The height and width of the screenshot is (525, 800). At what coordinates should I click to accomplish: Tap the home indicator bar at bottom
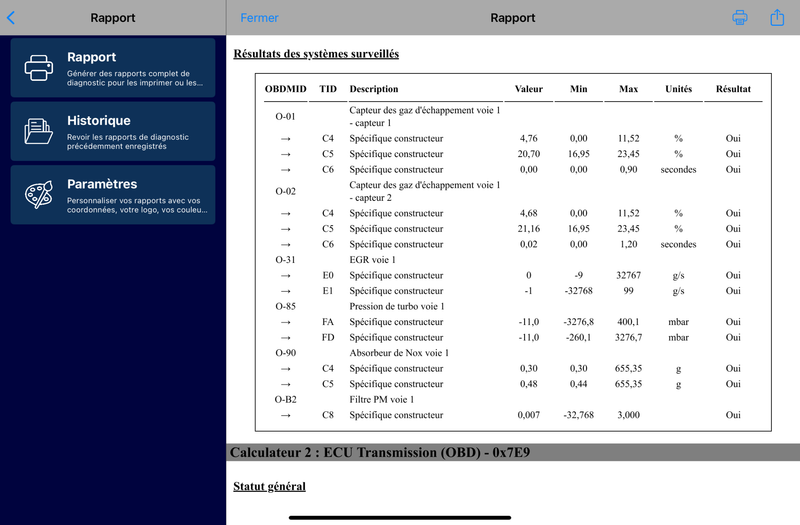coord(400,517)
